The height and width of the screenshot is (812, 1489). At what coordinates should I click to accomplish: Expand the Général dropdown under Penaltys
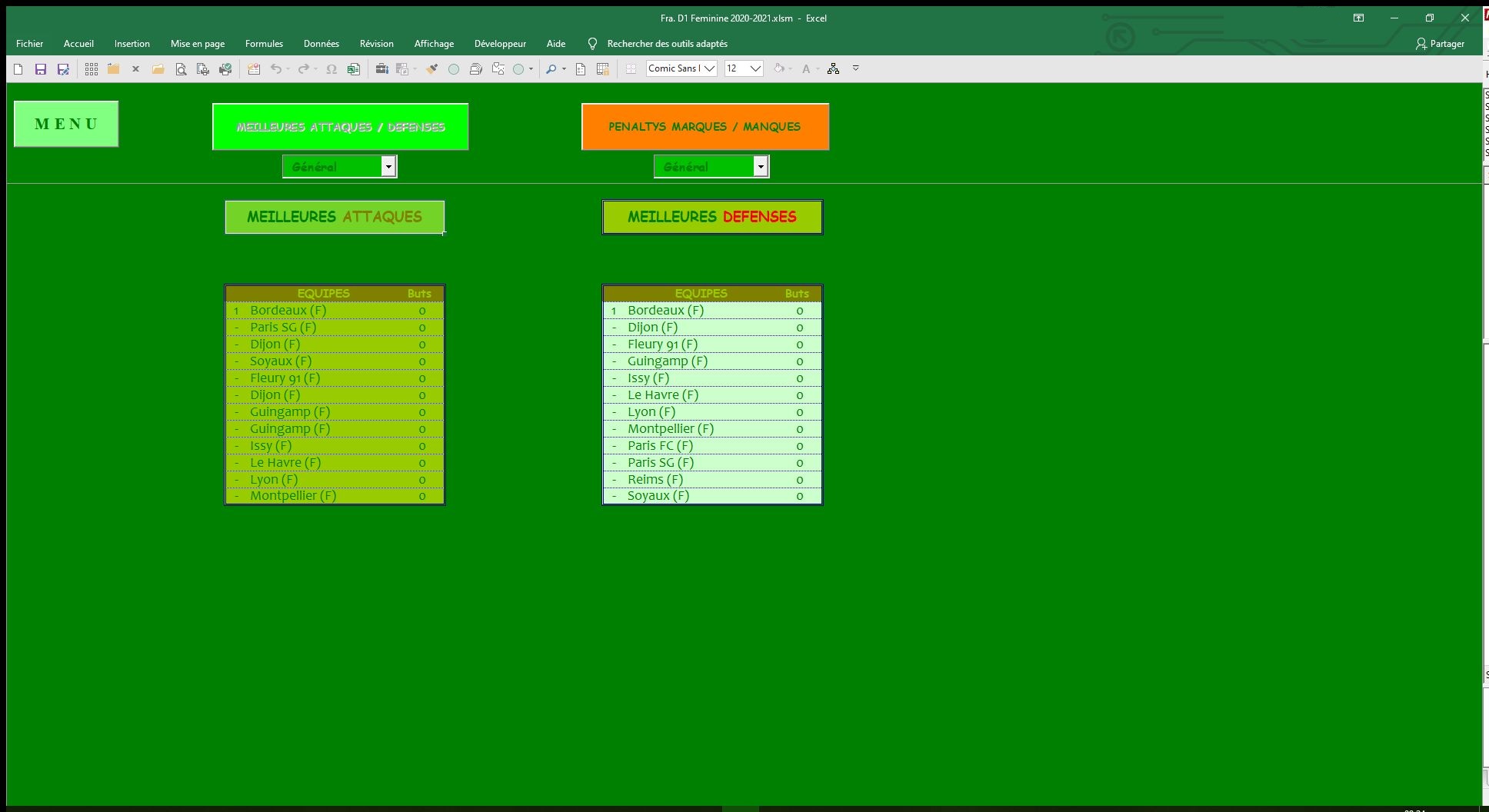tap(760, 167)
